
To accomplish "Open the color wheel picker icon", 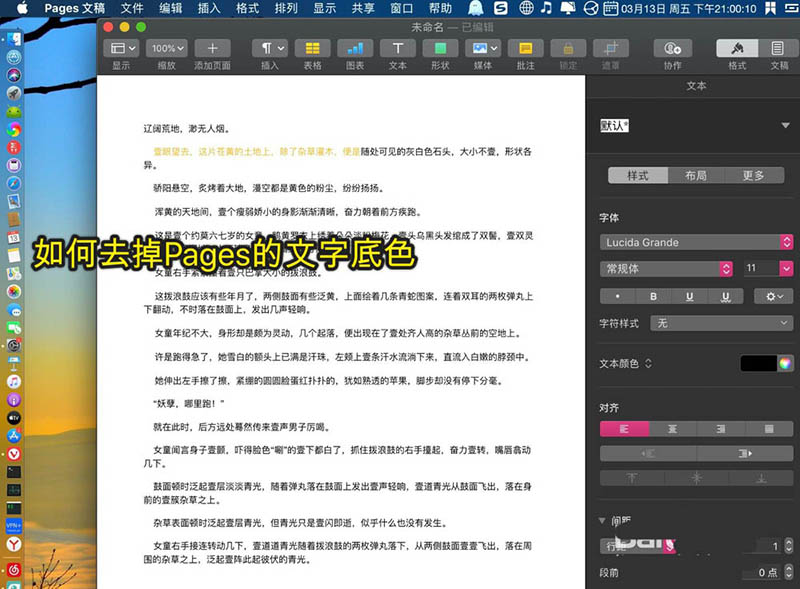I will click(x=785, y=363).
